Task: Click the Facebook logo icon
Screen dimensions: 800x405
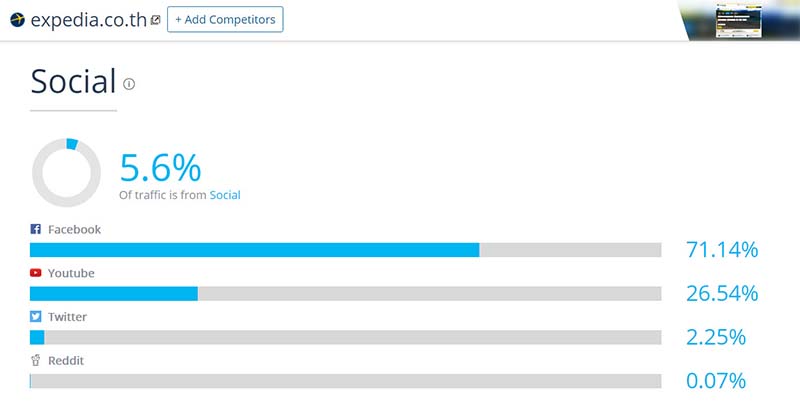Action: pos(36,230)
